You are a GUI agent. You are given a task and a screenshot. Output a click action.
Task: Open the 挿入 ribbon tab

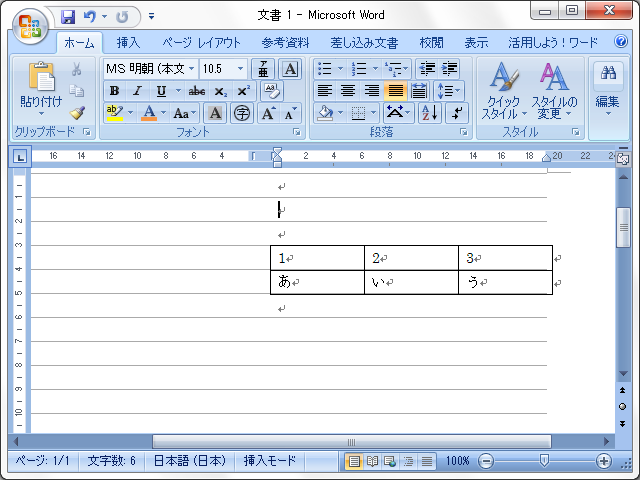[128, 43]
